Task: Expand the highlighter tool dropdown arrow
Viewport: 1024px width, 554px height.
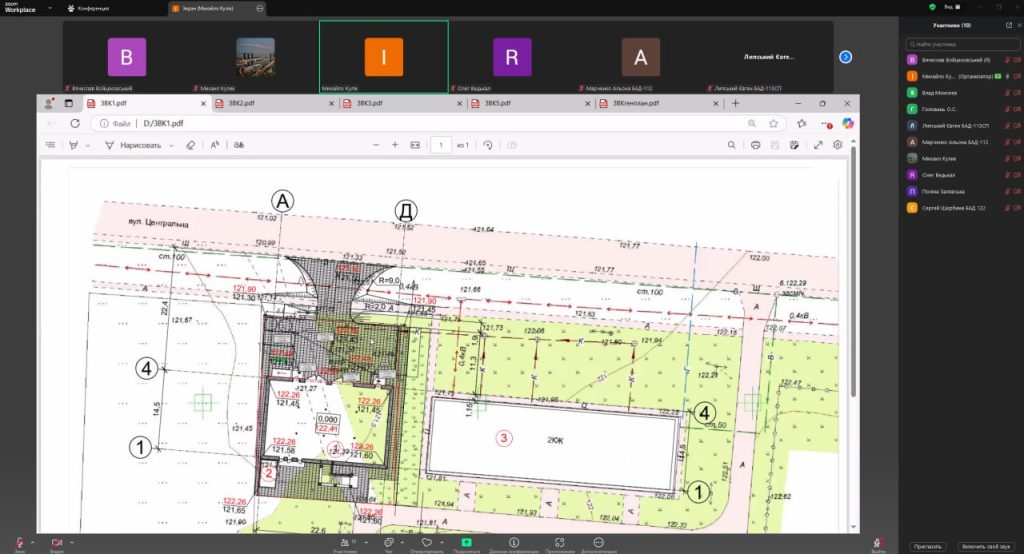Action: (87, 145)
